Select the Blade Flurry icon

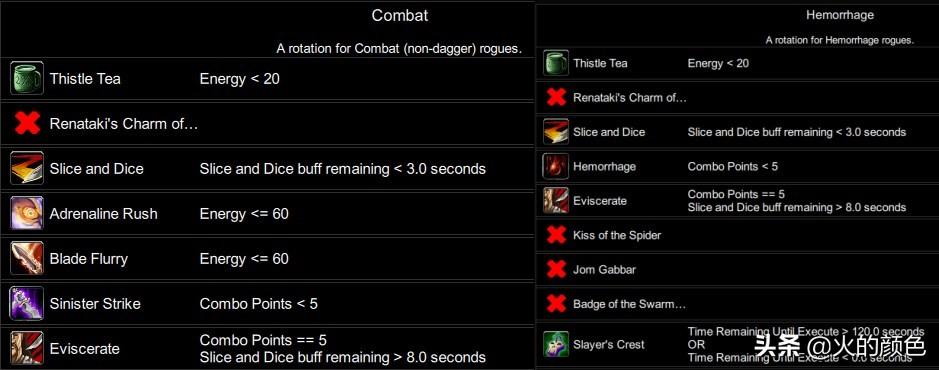point(27,259)
